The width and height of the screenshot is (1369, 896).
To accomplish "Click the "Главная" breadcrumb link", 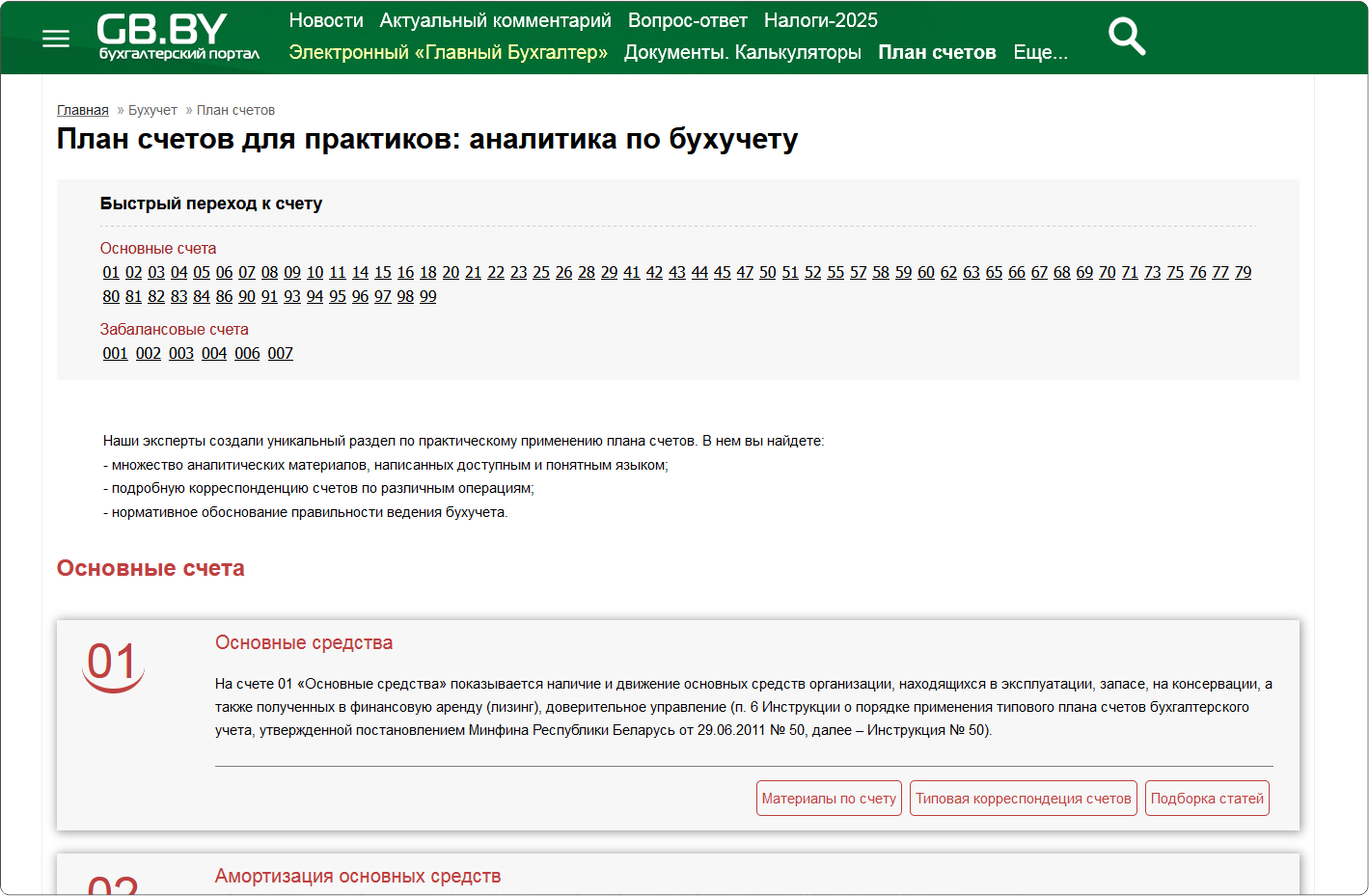I will [83, 110].
